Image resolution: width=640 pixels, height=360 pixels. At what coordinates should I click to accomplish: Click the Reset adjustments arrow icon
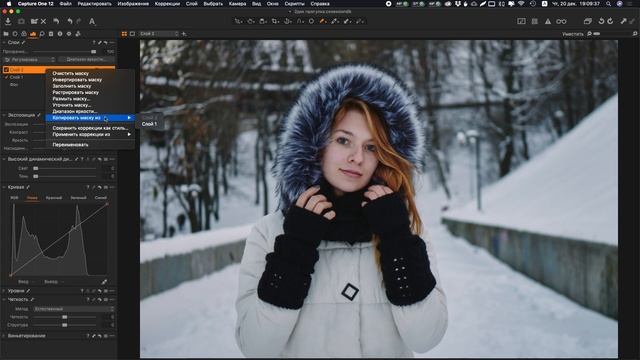(x=56, y=21)
